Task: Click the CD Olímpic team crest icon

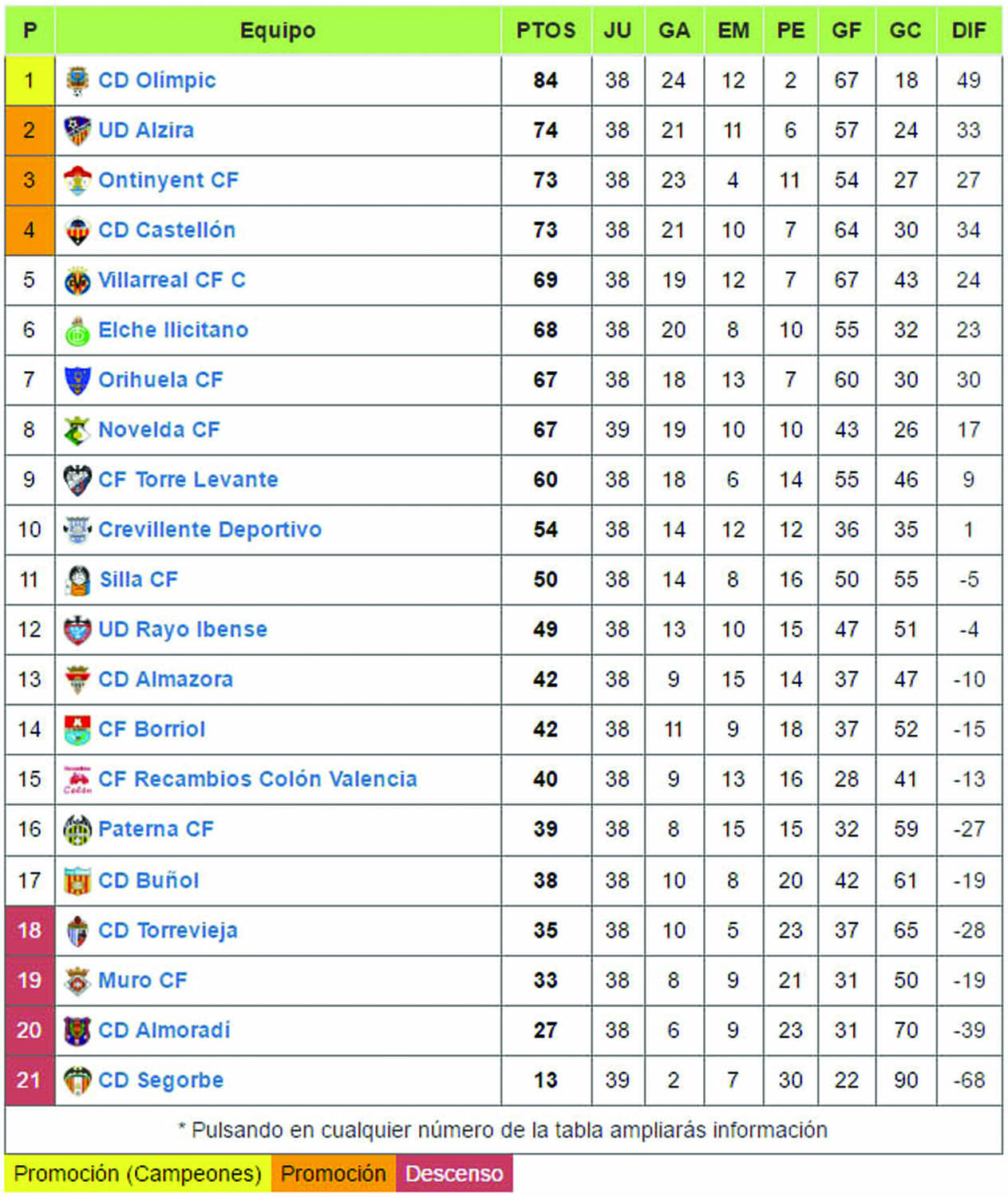Action: (x=77, y=81)
